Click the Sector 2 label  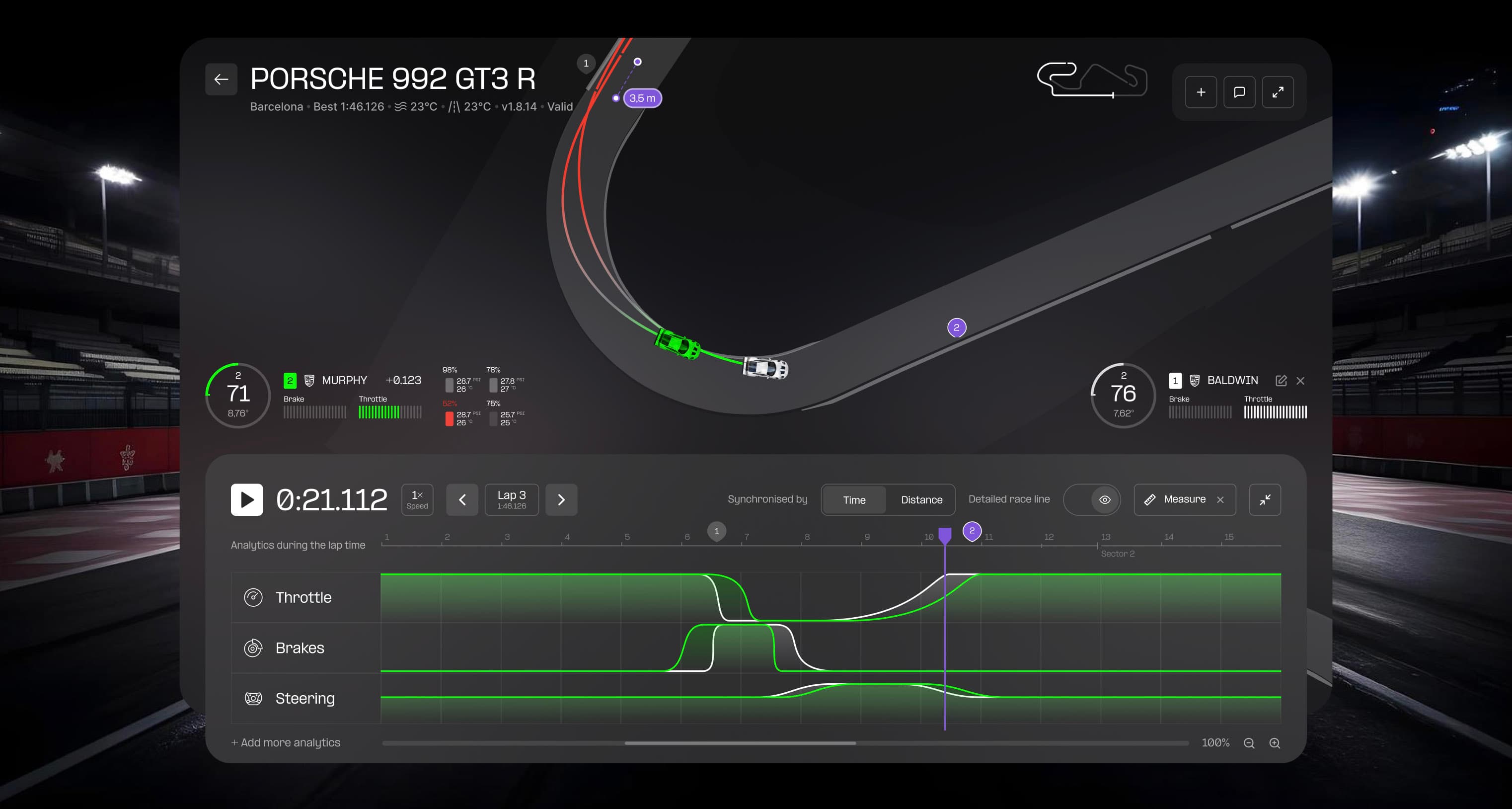coord(1118,554)
